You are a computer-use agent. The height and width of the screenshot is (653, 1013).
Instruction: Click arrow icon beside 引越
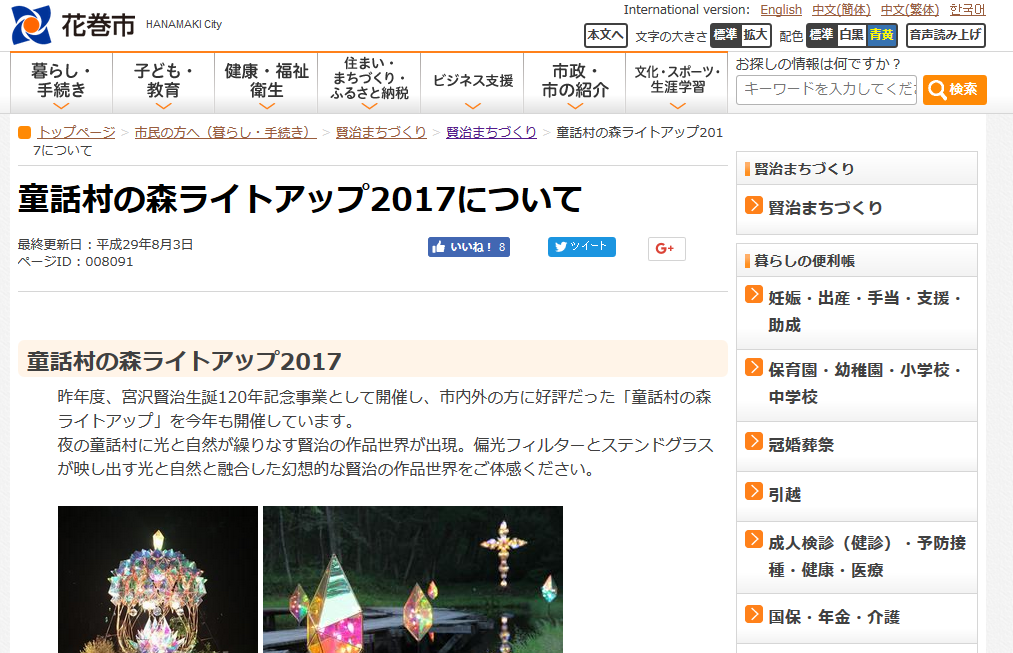click(753, 491)
